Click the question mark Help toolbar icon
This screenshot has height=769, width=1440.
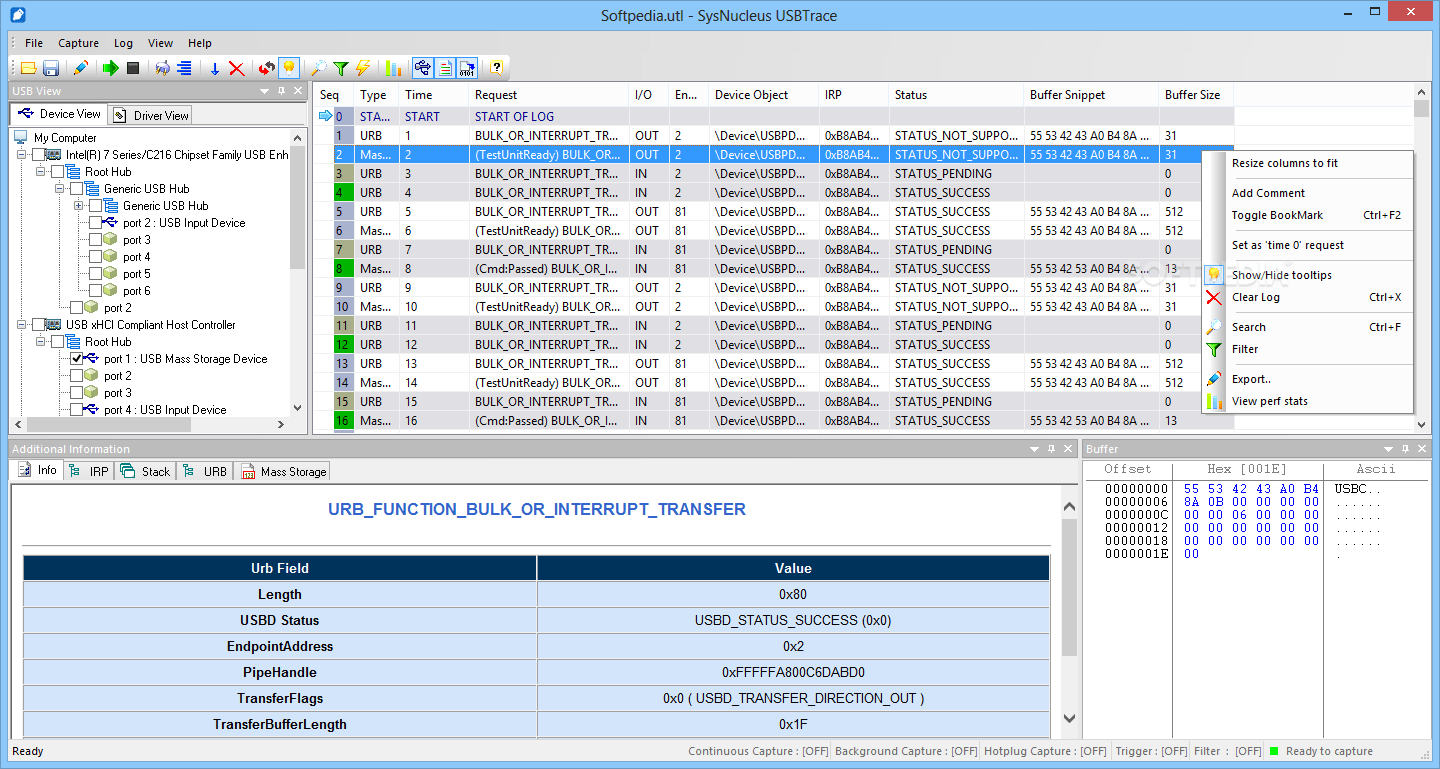click(x=496, y=68)
